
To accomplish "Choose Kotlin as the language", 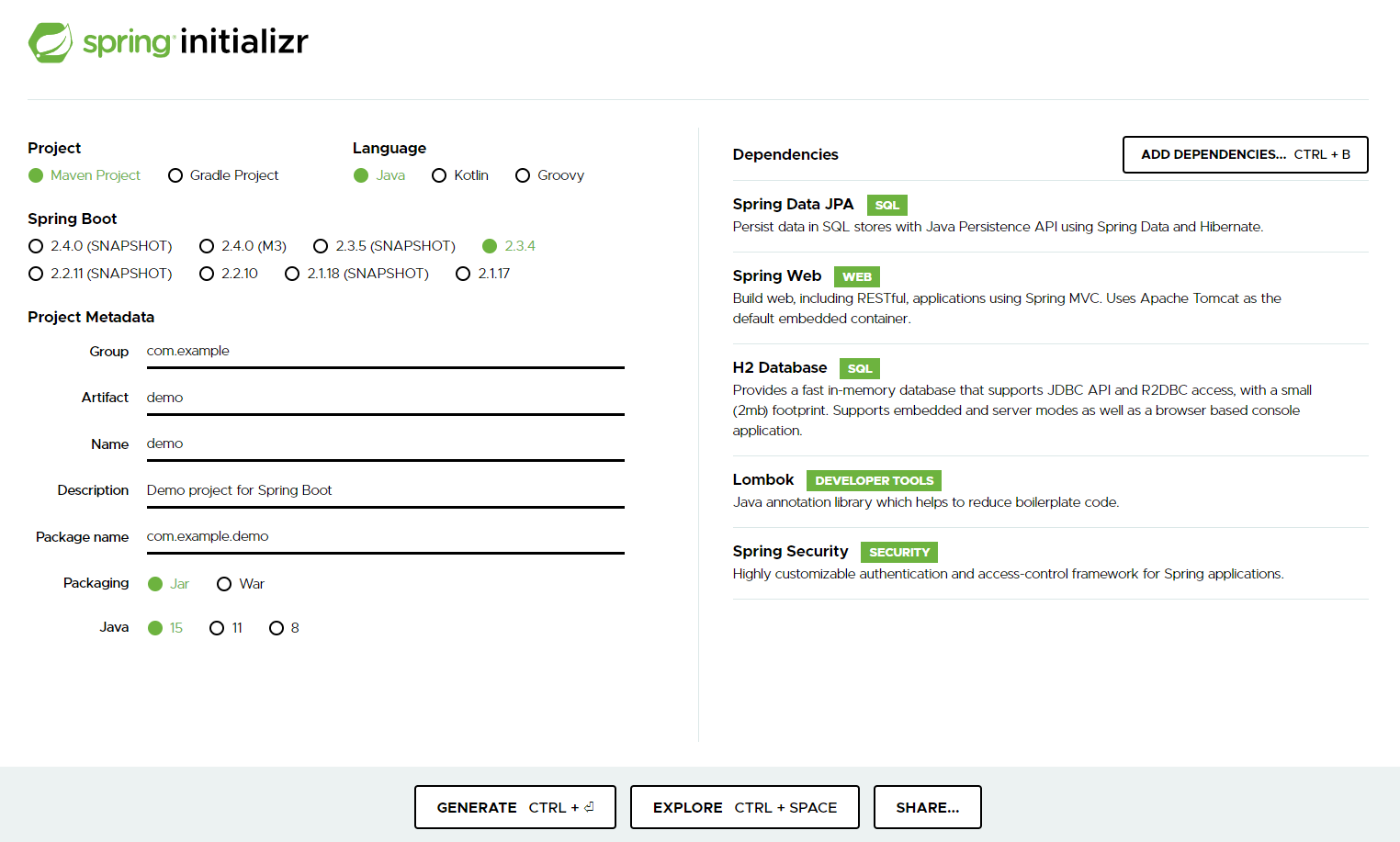I will pos(460,175).
